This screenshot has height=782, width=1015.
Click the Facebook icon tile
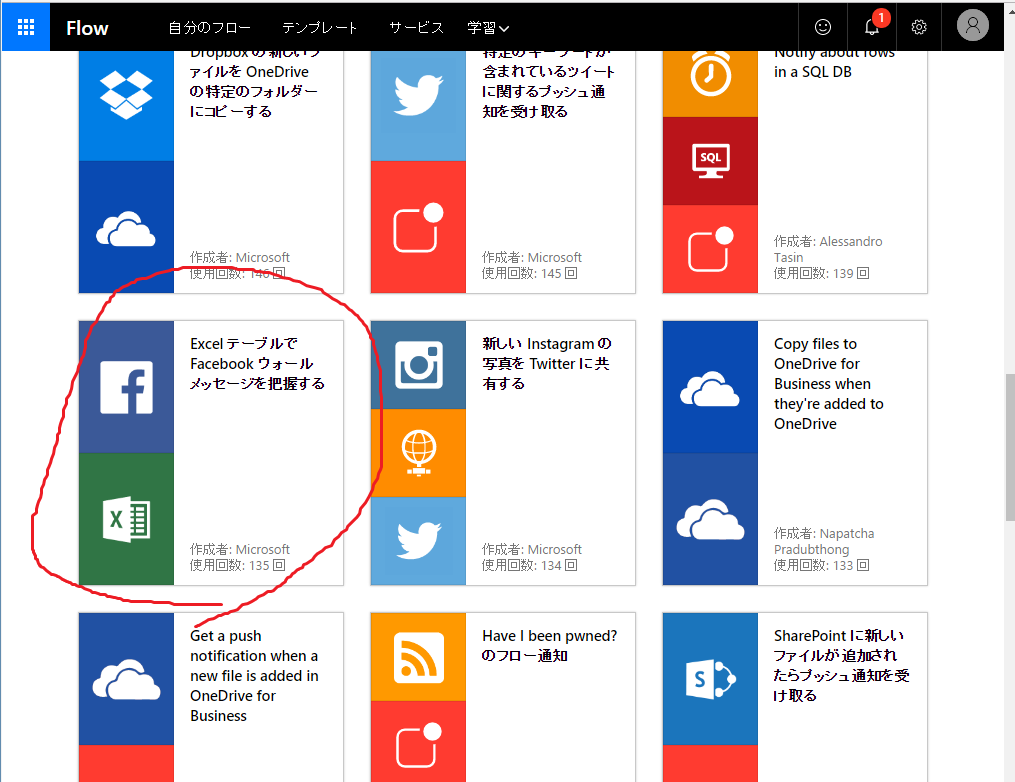coord(126,387)
